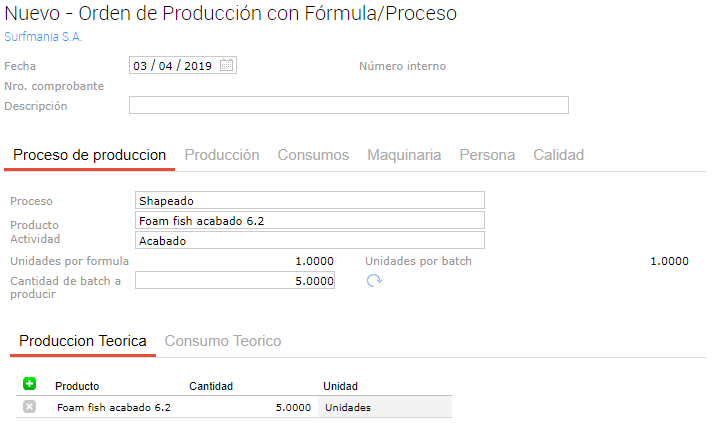Open the calendar picker beside Fecha
723x426 pixels.
(x=227, y=66)
